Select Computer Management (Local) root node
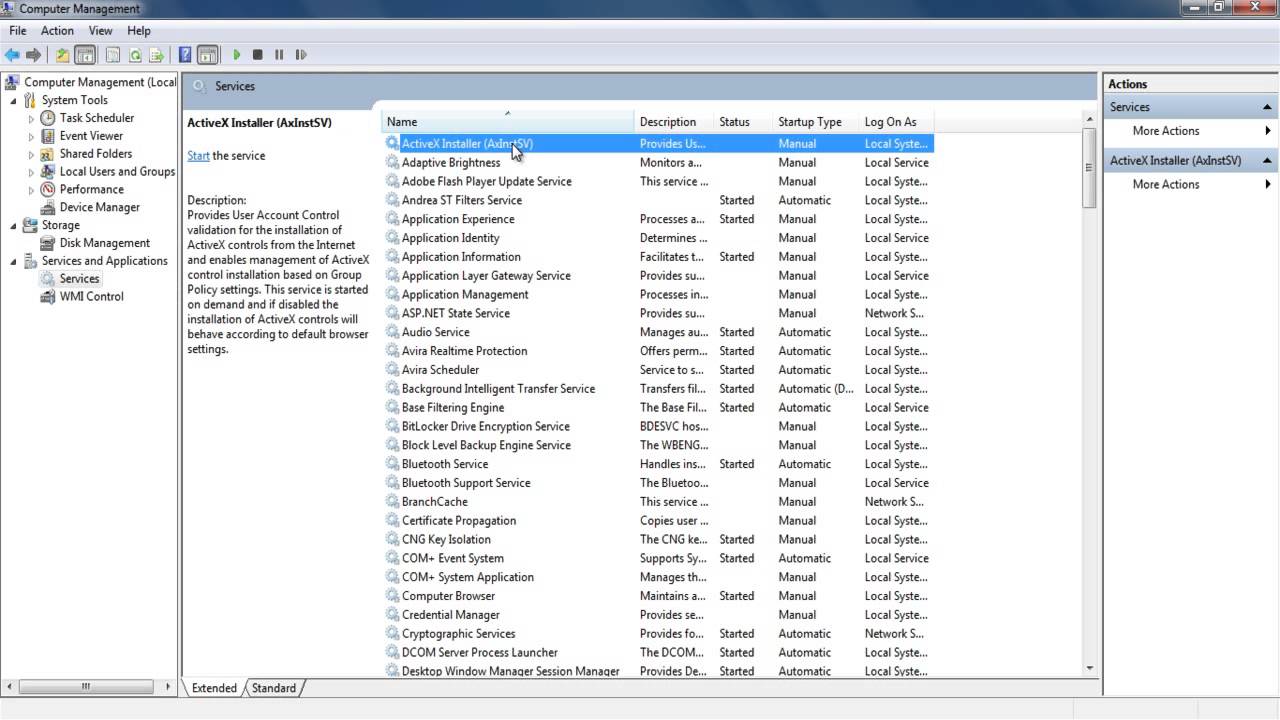The image size is (1280, 720). [99, 82]
